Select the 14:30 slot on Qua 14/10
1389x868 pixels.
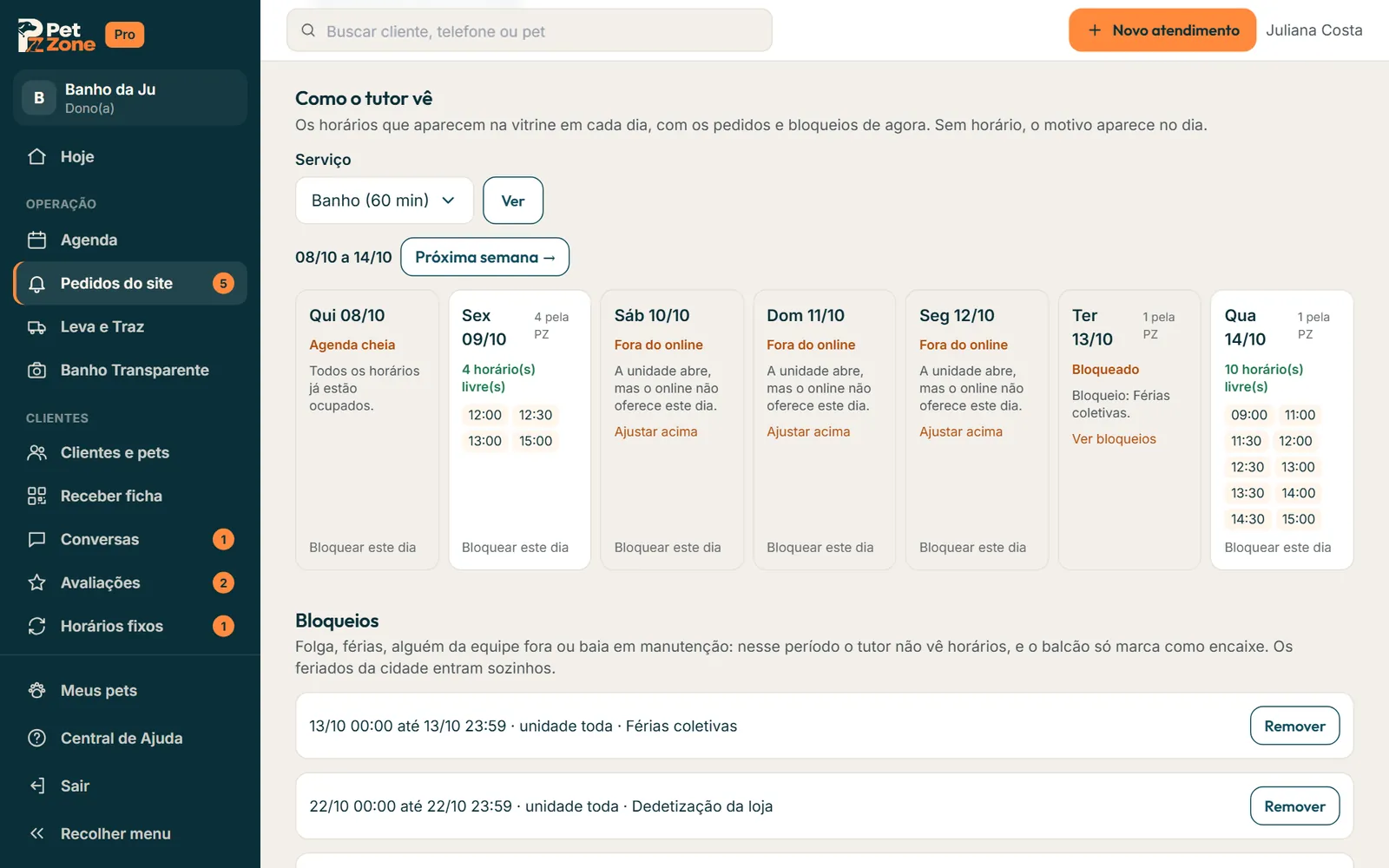1247,519
